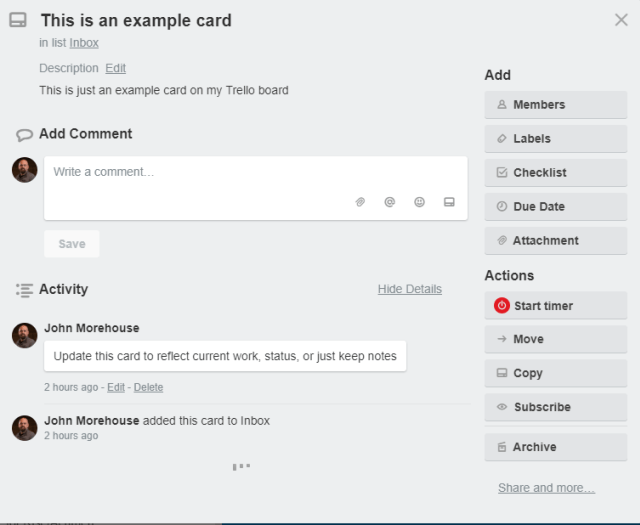Viewport: 640px width, 525px height.
Task: Add a Checklist to the card
Action: pos(555,173)
